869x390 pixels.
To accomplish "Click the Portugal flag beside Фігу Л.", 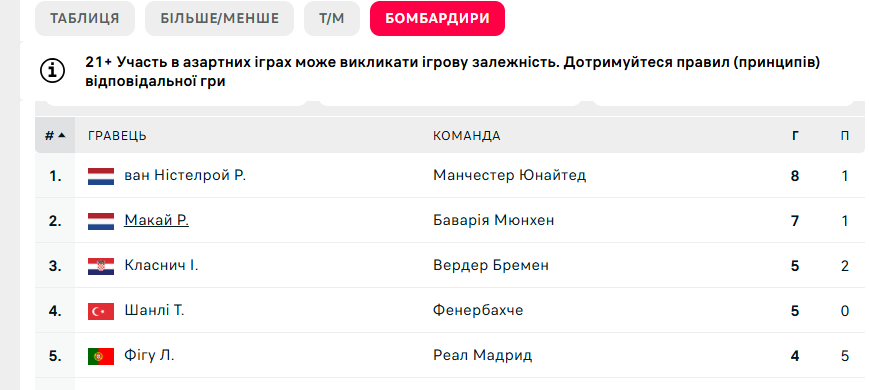I will point(101,356).
